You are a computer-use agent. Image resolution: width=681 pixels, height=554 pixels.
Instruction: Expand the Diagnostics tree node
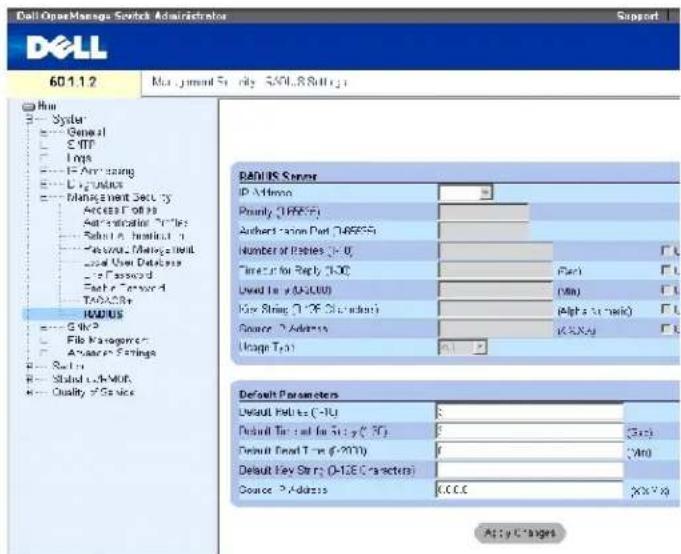[43, 185]
